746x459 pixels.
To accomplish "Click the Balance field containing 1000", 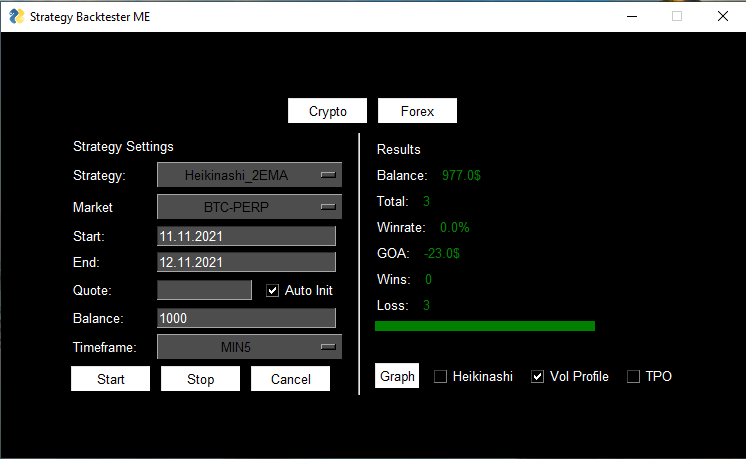I will click(246, 318).
